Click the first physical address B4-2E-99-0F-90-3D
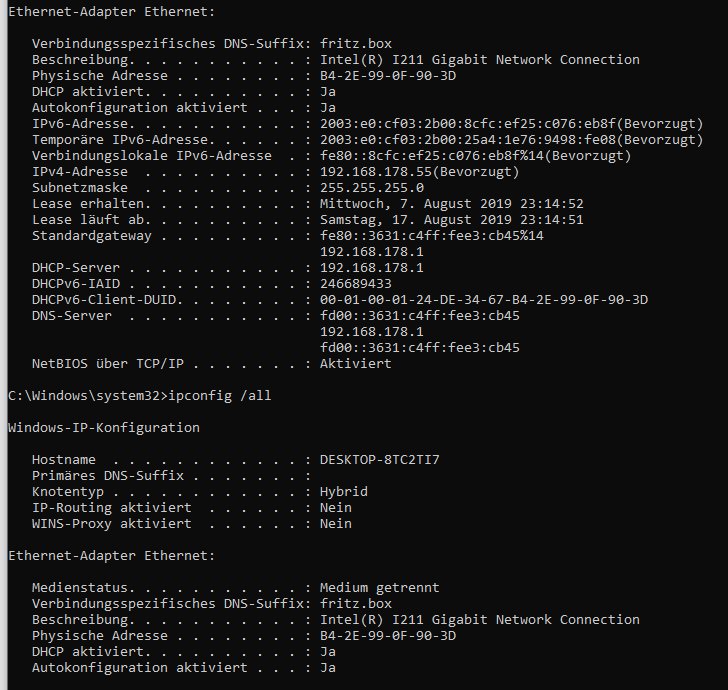This screenshot has width=728, height=690. click(388, 76)
